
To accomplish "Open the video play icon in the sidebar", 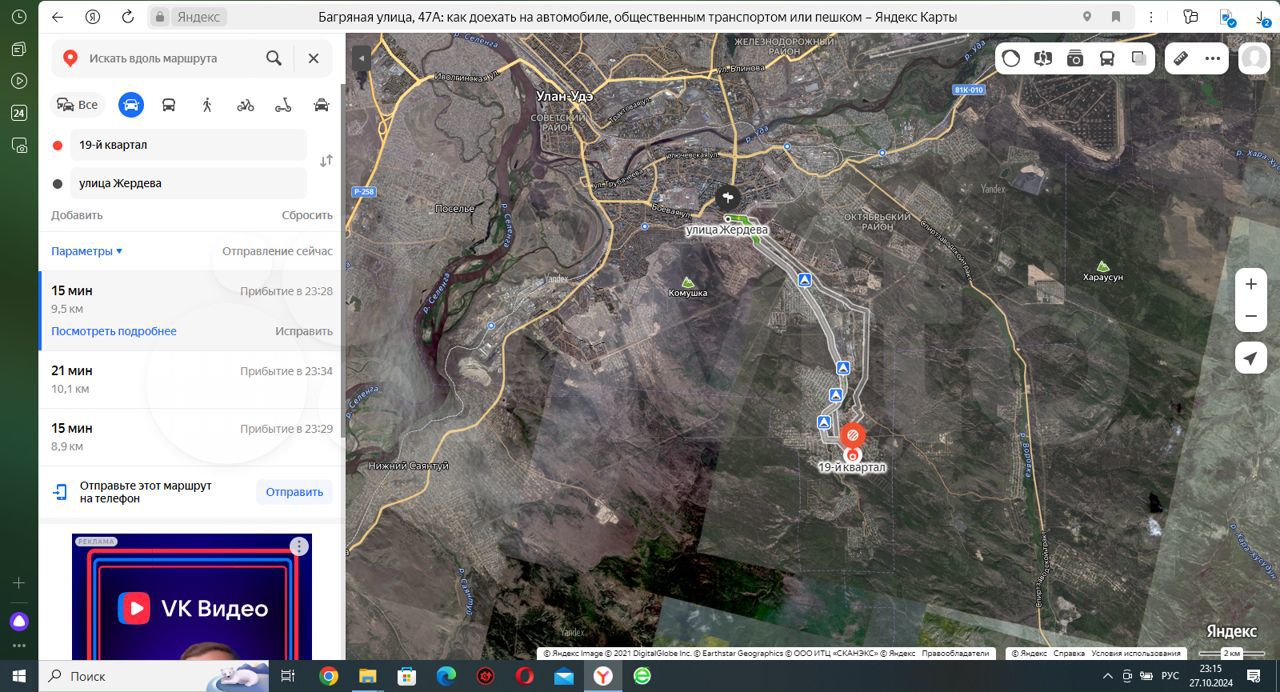I will (x=19, y=81).
